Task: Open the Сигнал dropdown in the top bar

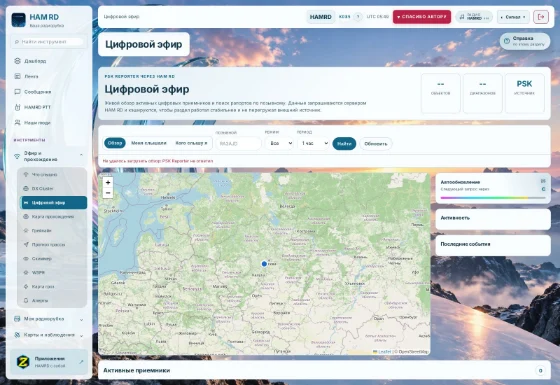Action: point(513,17)
